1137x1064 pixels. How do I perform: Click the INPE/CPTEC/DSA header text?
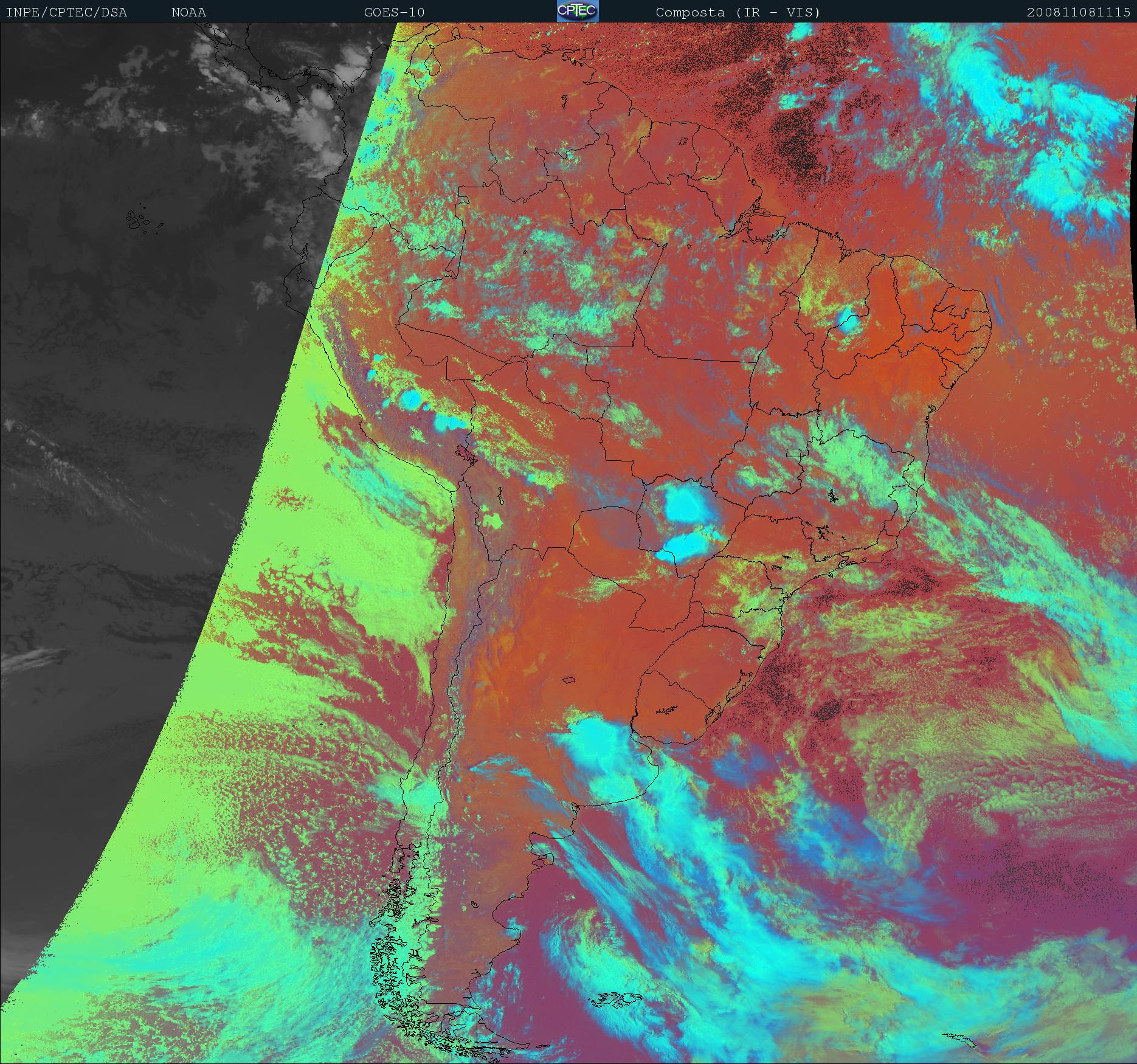pos(66,12)
